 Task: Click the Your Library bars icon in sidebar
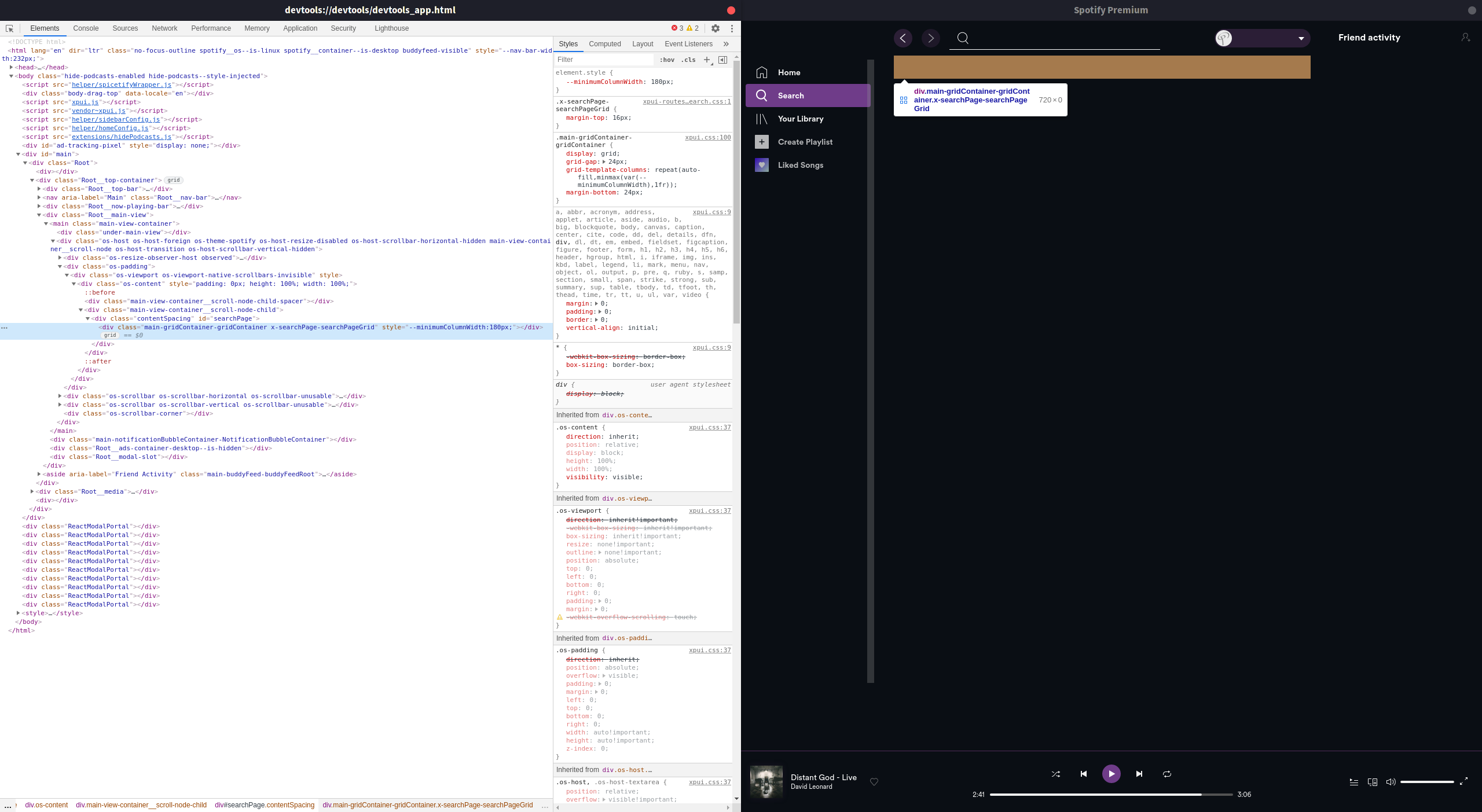pos(762,119)
